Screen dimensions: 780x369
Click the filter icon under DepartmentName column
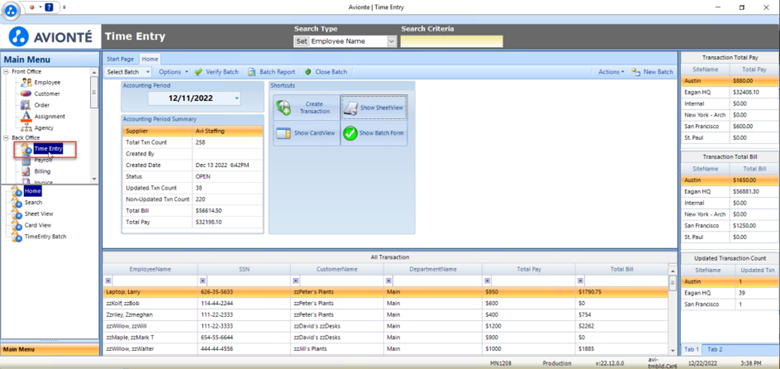click(x=389, y=281)
